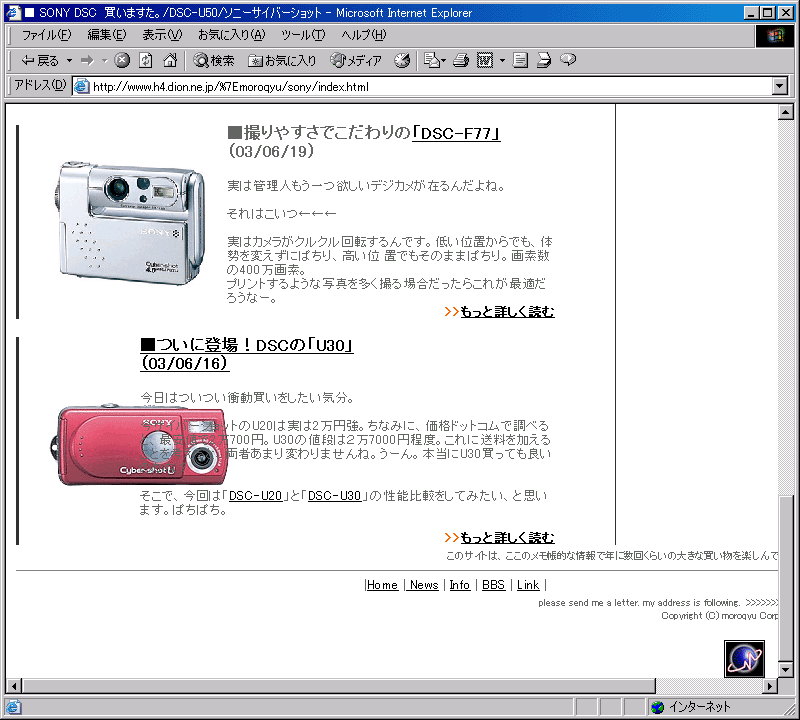800x720 pixels.
Task: Go to Home footer link
Action: coord(382,585)
